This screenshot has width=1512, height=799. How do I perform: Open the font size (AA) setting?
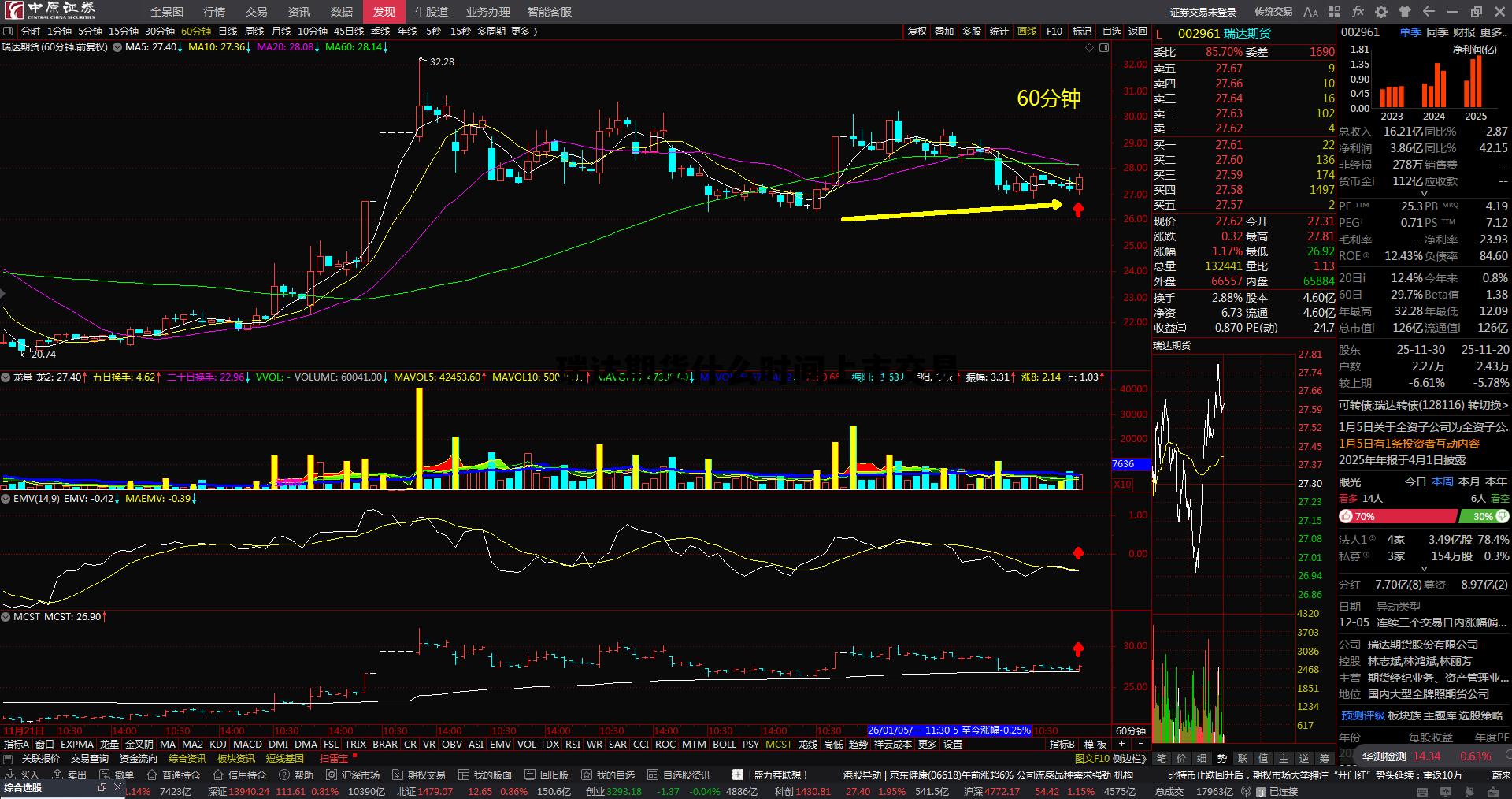tap(1310, 12)
